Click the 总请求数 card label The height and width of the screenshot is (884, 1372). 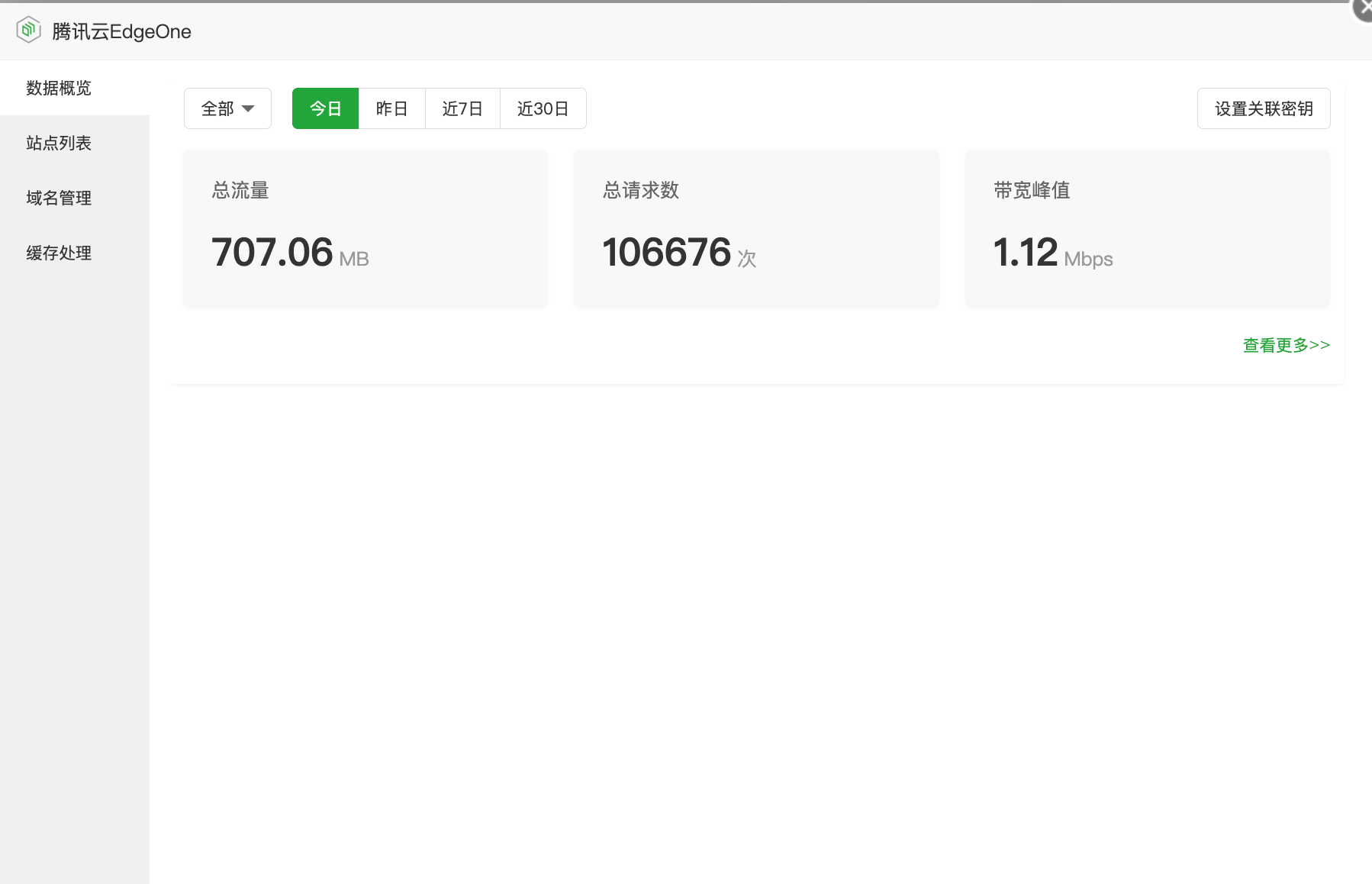point(641,191)
